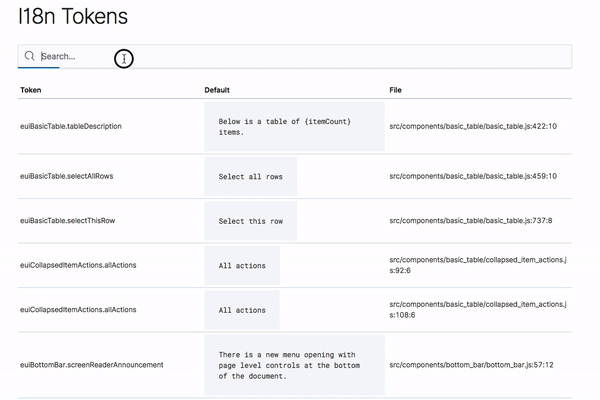600x400 pixels.
Task: Click the "There is a new menu" code block
Action: click(294, 365)
